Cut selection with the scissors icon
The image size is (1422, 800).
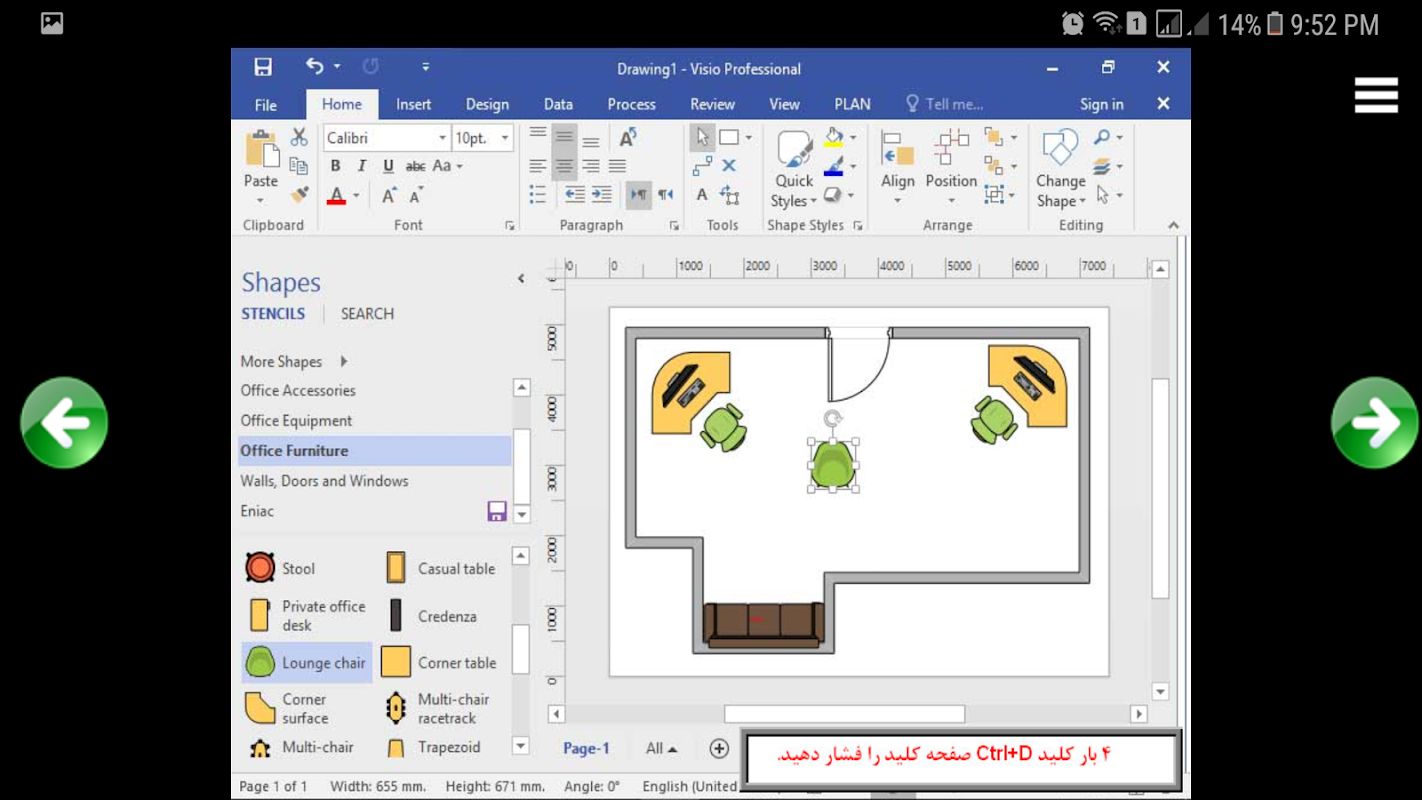[x=298, y=138]
